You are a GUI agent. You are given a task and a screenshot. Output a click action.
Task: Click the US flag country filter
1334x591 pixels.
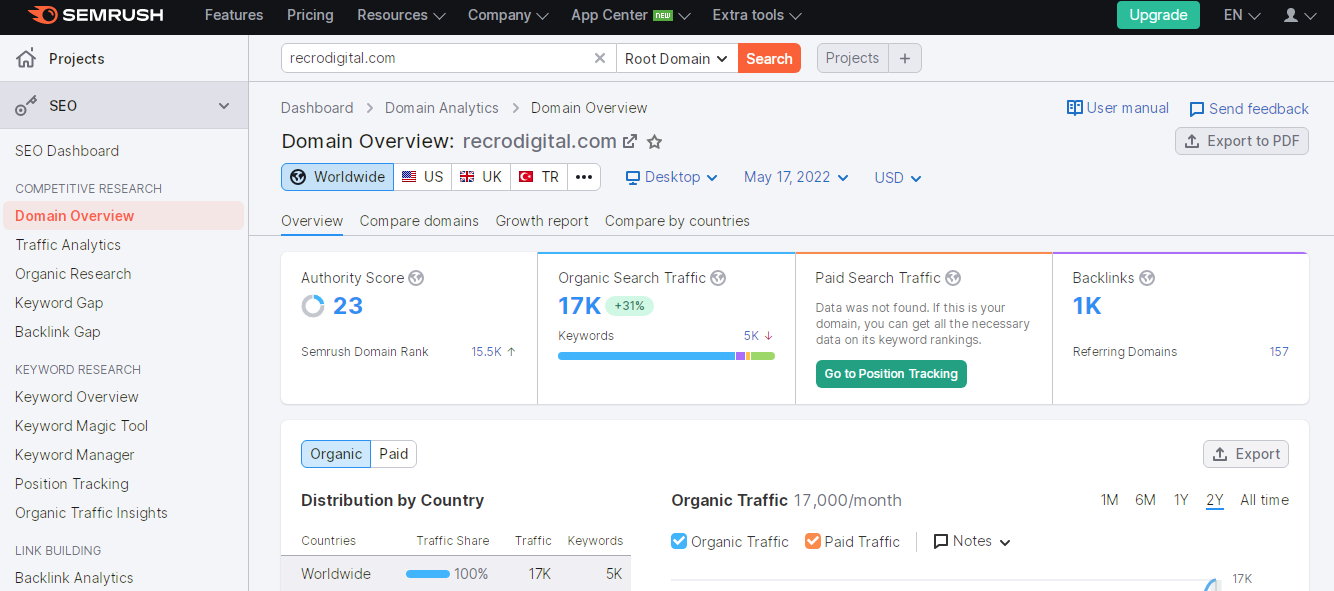422,177
